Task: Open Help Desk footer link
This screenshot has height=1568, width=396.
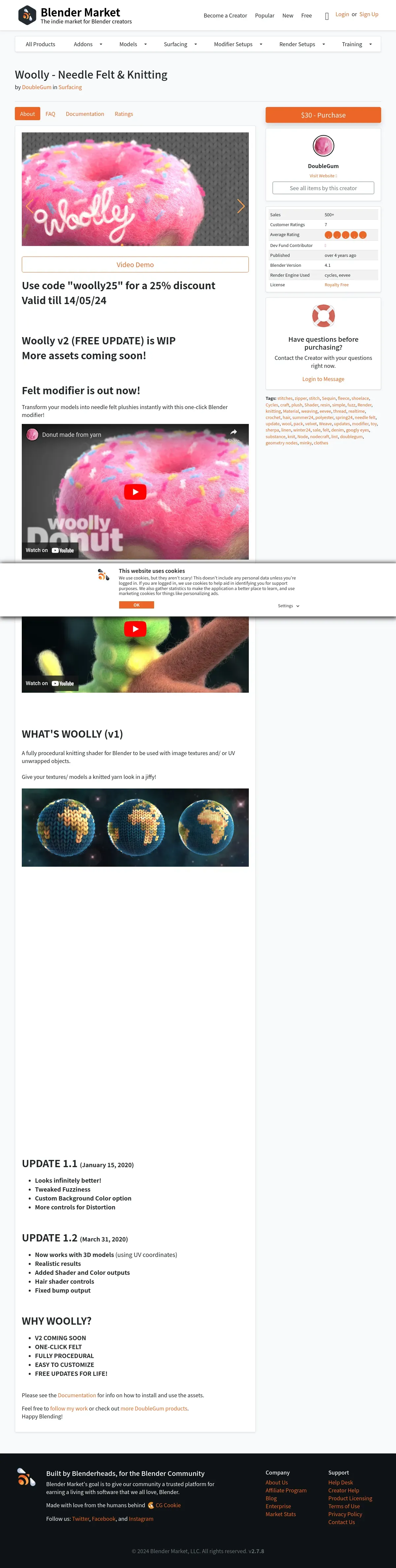Action: tap(341, 1483)
